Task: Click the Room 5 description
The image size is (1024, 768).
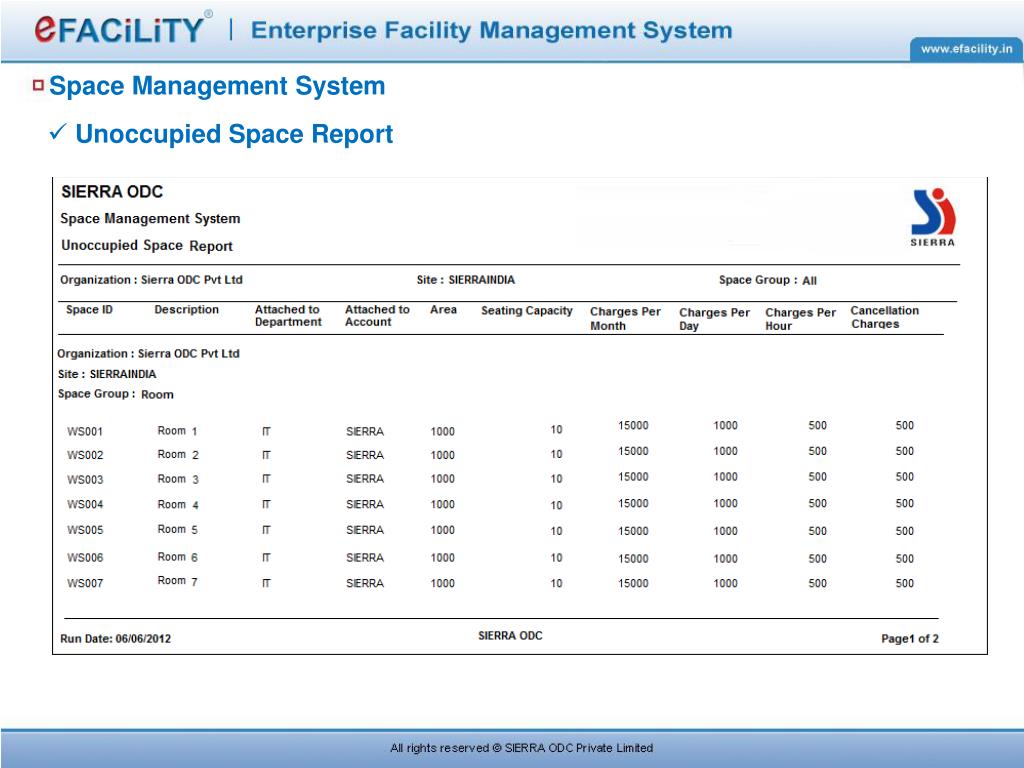Action: tap(177, 530)
